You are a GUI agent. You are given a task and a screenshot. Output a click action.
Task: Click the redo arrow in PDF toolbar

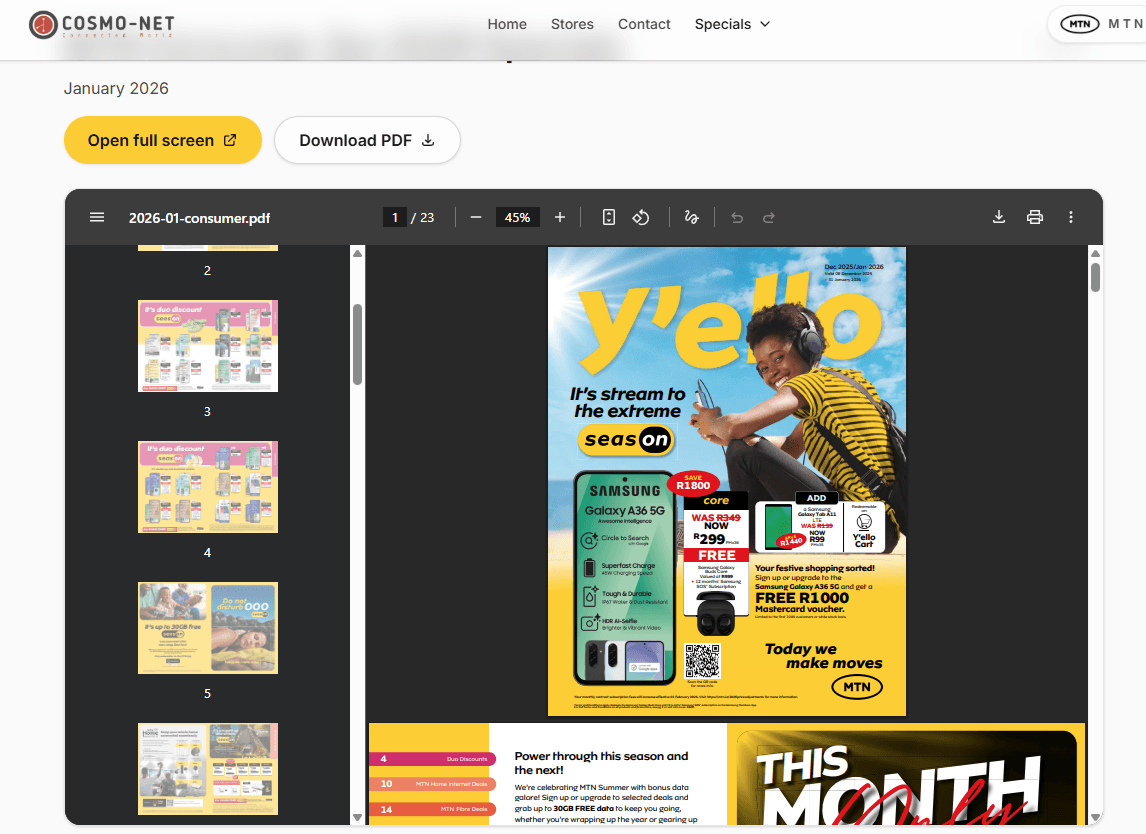tap(769, 217)
